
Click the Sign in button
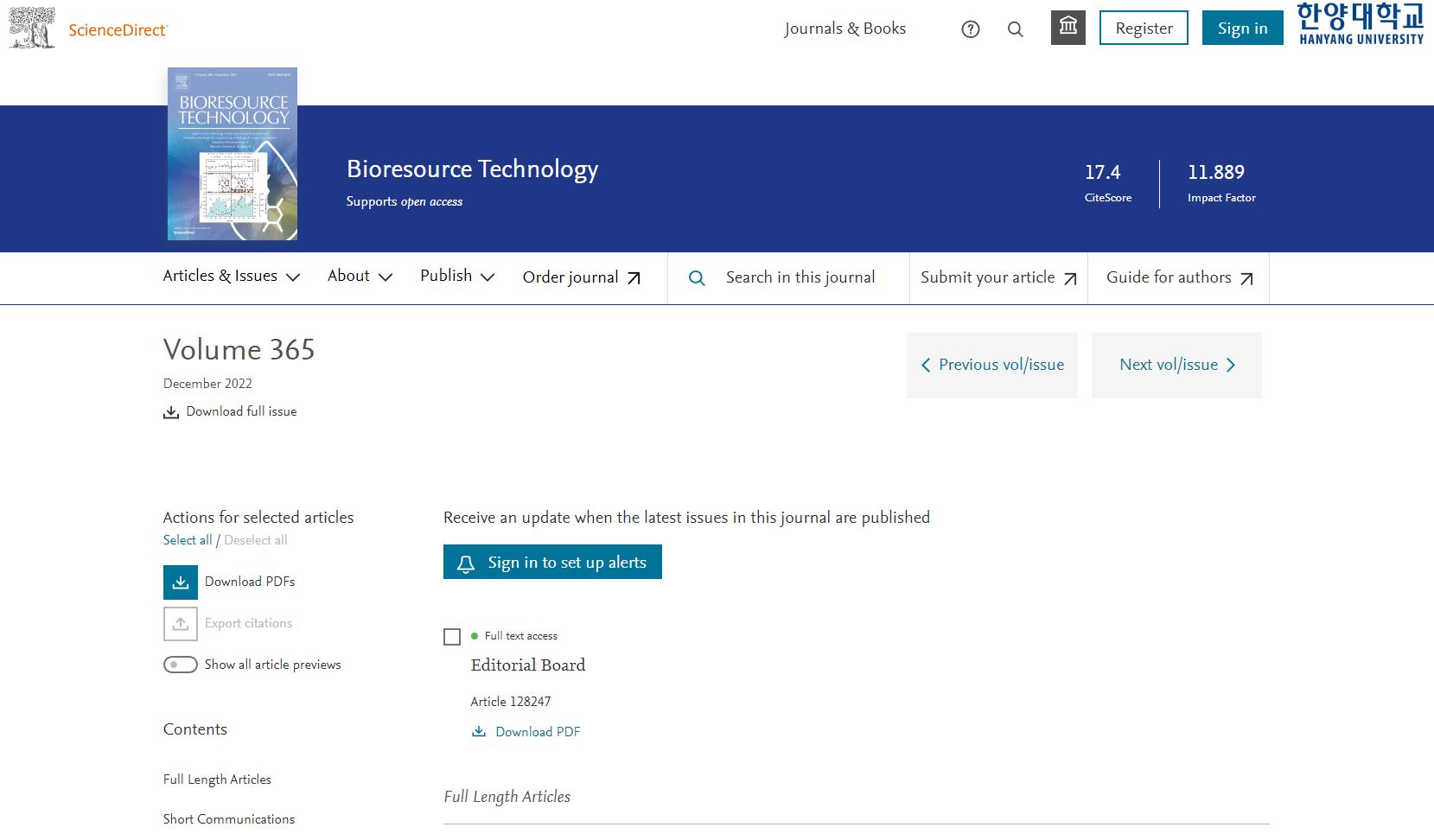[x=1242, y=29]
